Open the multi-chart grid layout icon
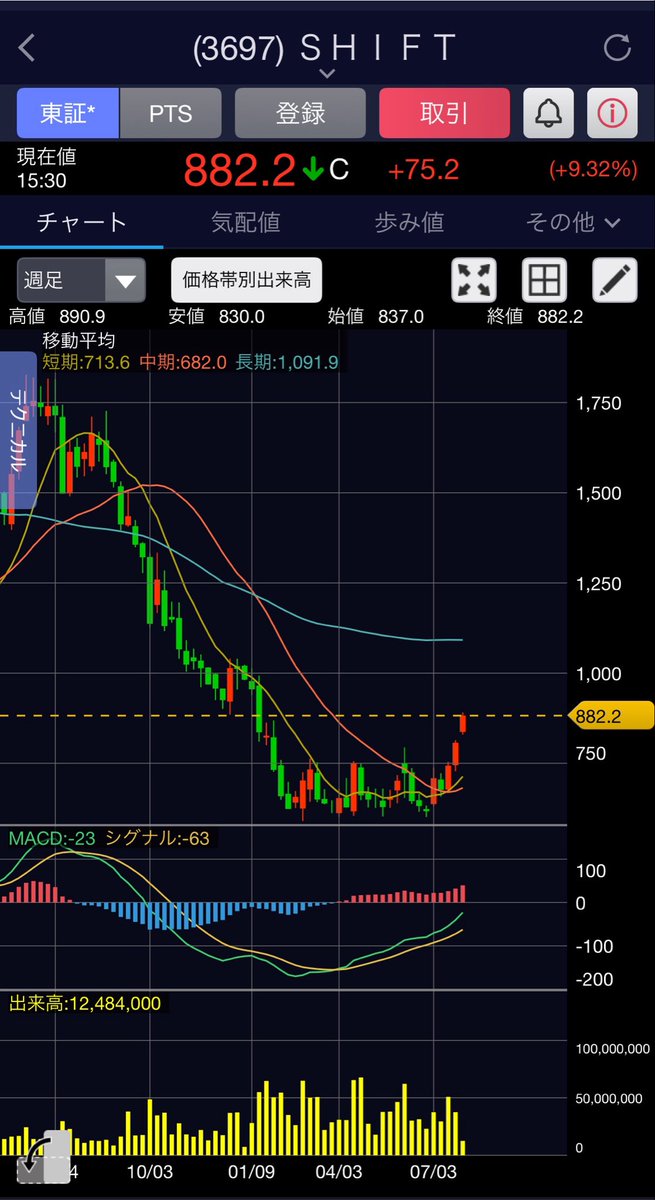Image resolution: width=655 pixels, height=1200 pixels. (545, 281)
